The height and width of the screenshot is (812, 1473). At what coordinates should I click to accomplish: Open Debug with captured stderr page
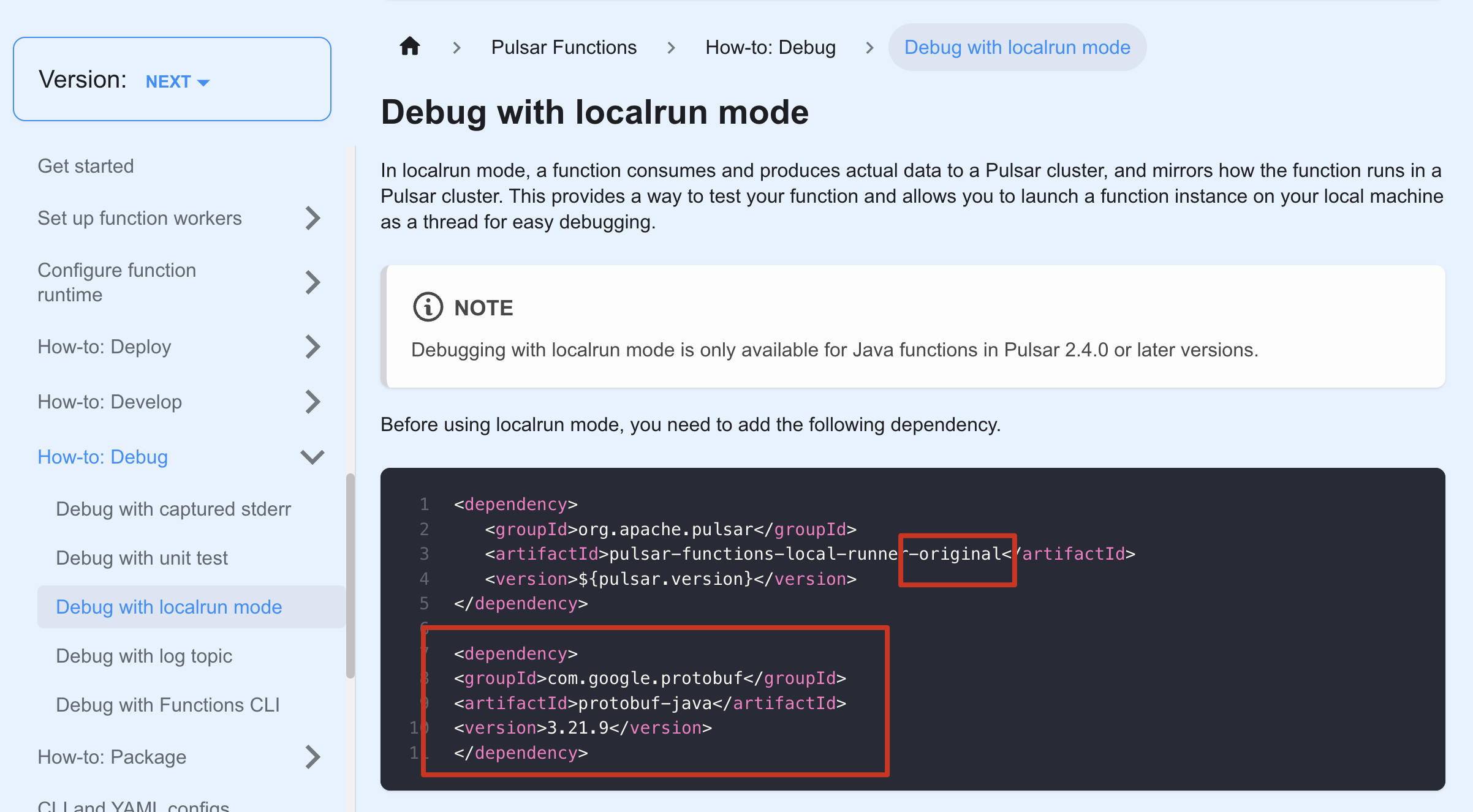click(173, 509)
